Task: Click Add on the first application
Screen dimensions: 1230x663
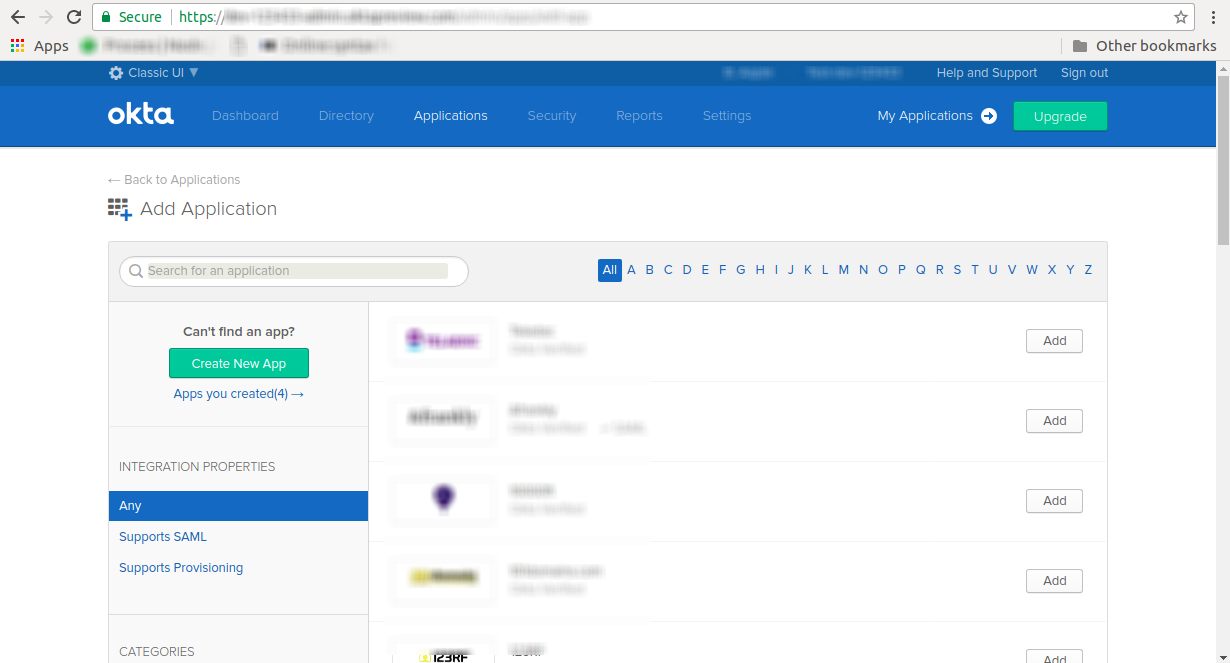Action: pyautogui.click(x=1054, y=341)
